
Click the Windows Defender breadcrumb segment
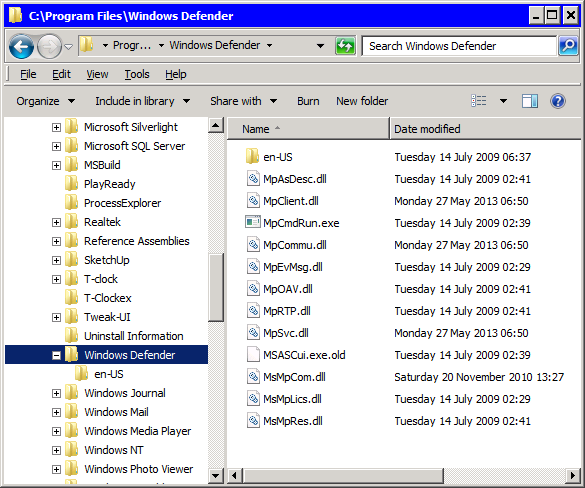pos(215,45)
